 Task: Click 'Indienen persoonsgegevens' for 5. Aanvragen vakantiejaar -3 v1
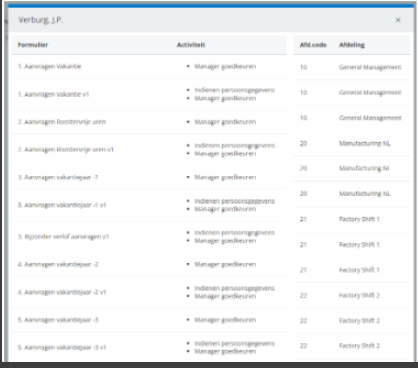click(x=235, y=343)
